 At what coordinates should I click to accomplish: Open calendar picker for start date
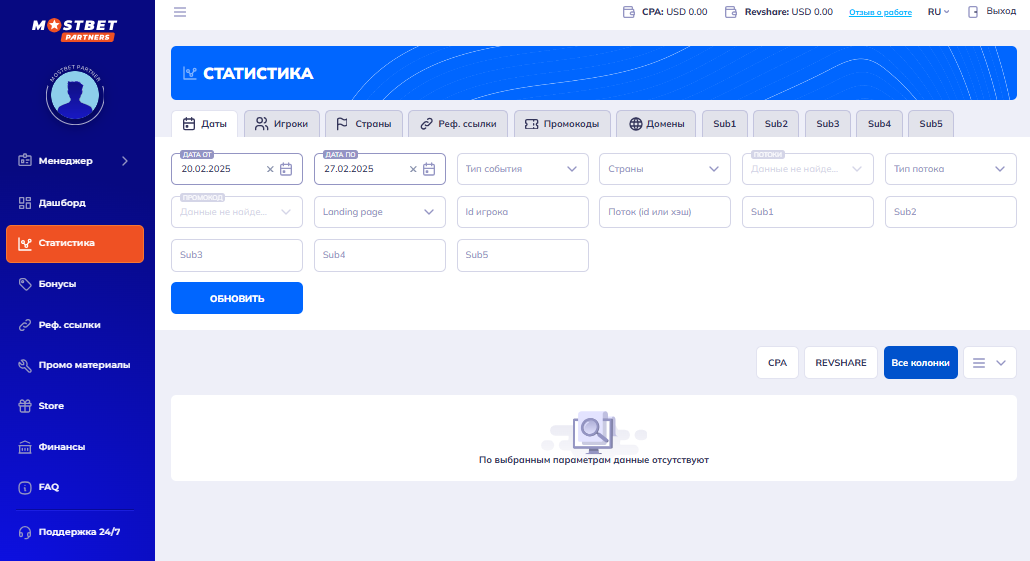[x=286, y=169]
